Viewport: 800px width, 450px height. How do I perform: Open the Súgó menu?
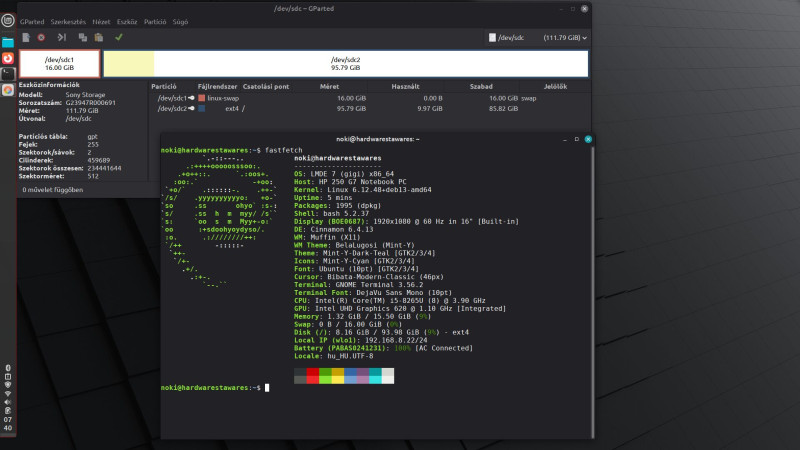(x=180, y=22)
